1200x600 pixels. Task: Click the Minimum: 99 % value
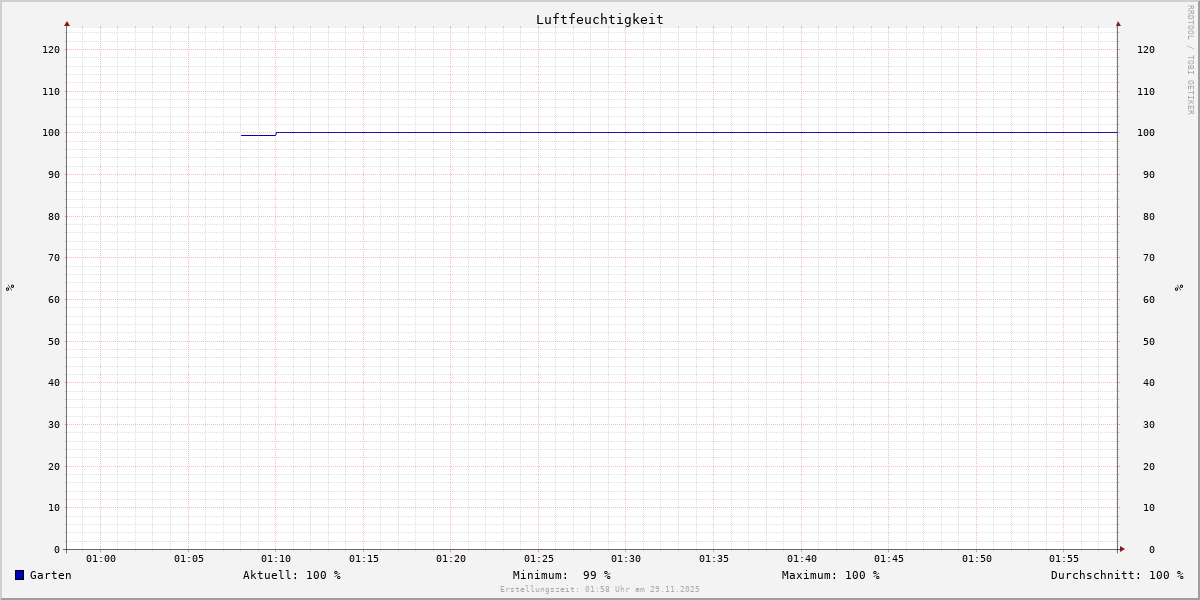pyautogui.click(x=562, y=575)
